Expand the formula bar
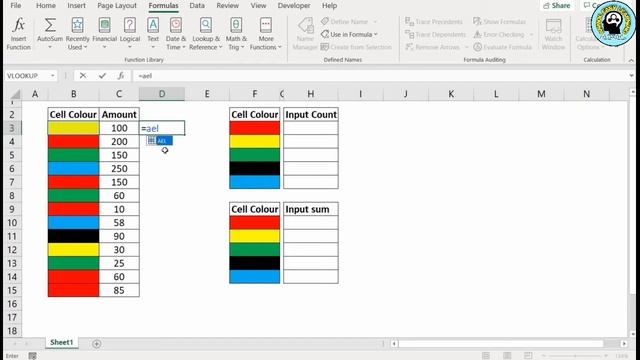This screenshot has height=360, width=640. [631, 76]
